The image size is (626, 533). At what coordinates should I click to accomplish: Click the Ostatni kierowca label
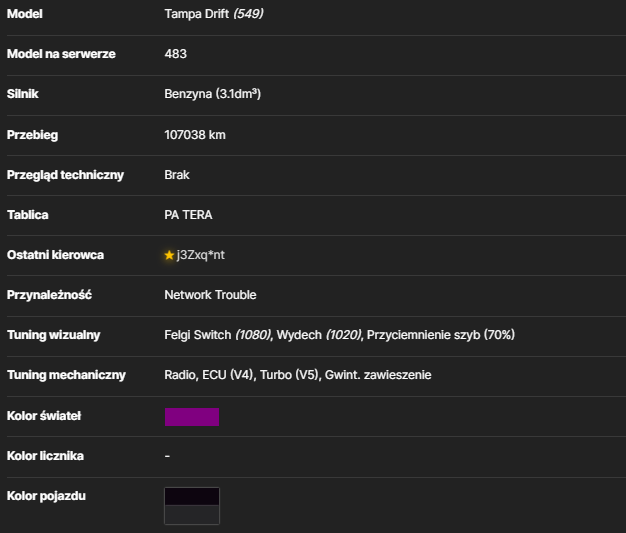point(55,255)
